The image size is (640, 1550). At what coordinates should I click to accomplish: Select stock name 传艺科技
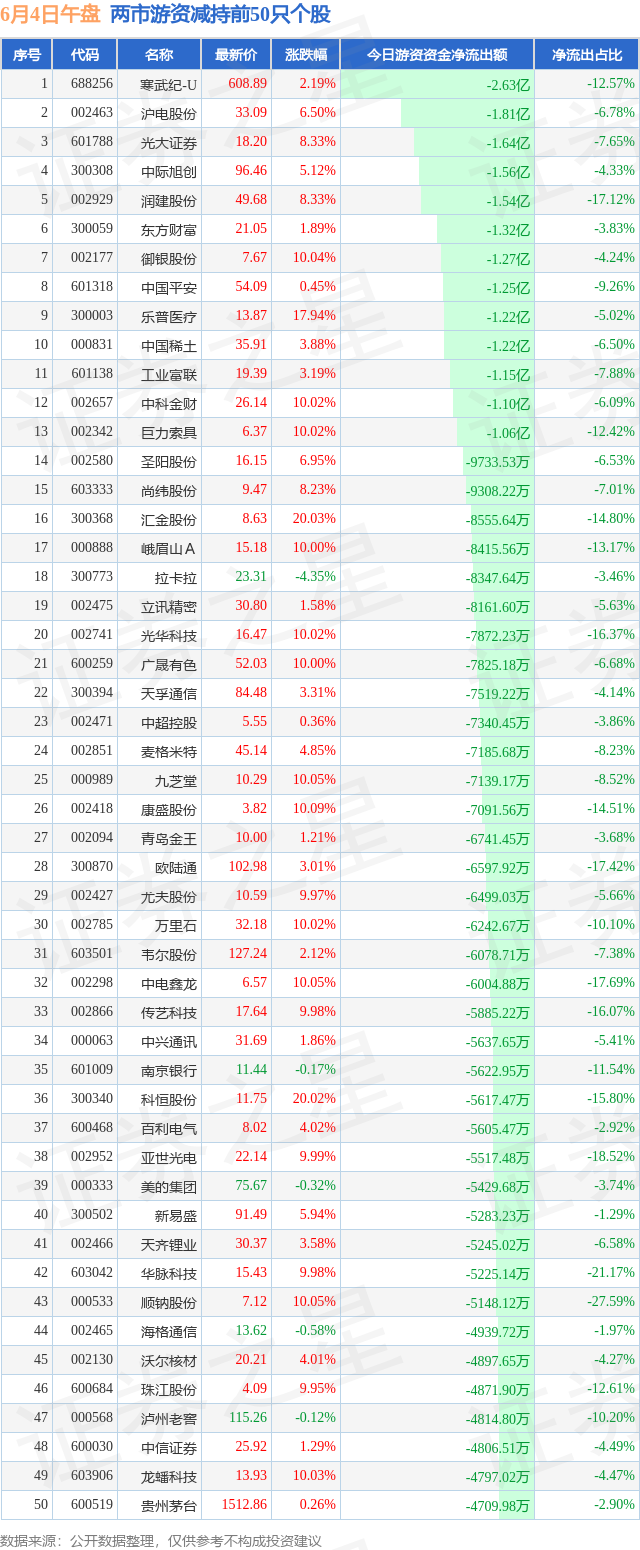(169, 1012)
